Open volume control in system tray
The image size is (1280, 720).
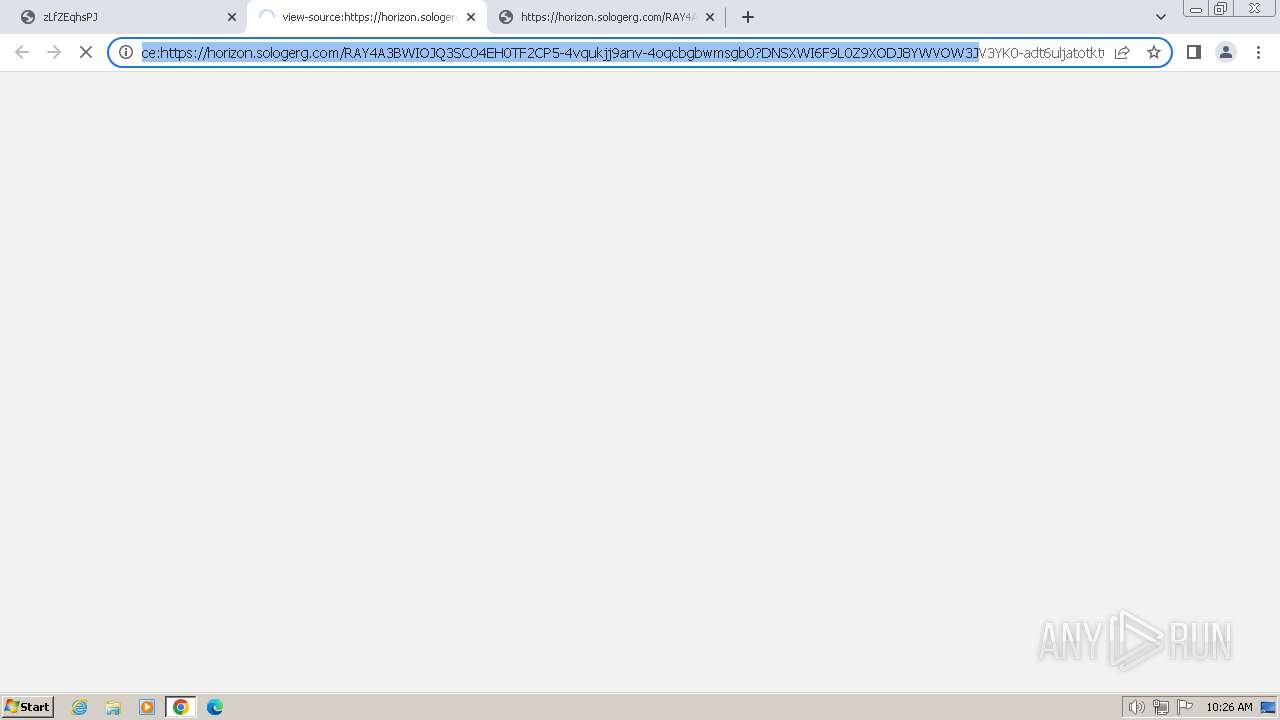coord(1136,707)
